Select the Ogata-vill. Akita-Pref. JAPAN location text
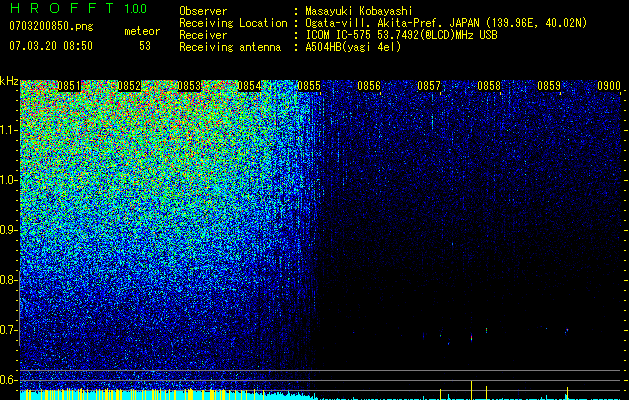629x400 pixels. tap(445, 23)
